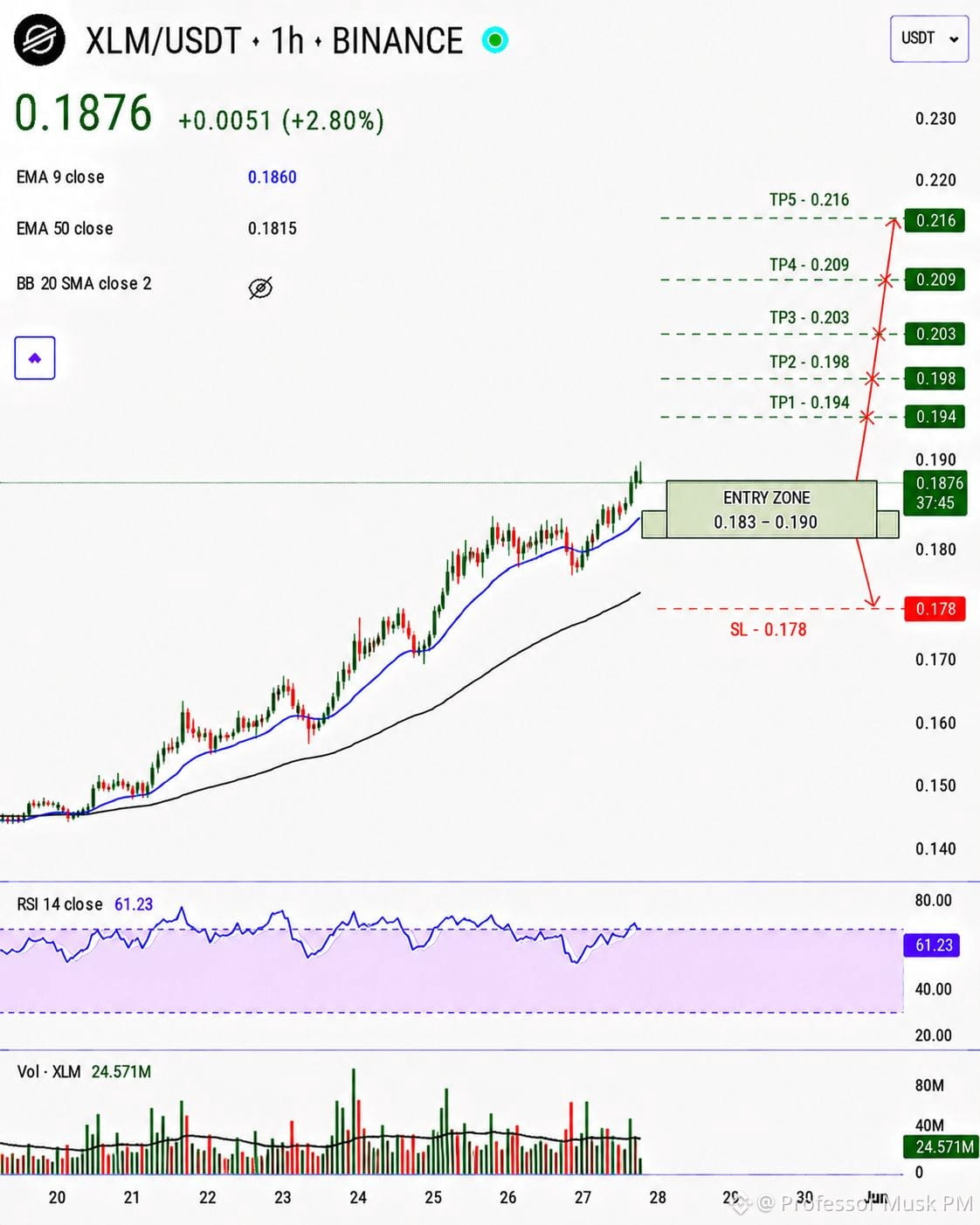Click the TP1 0.194 price label

click(x=935, y=417)
